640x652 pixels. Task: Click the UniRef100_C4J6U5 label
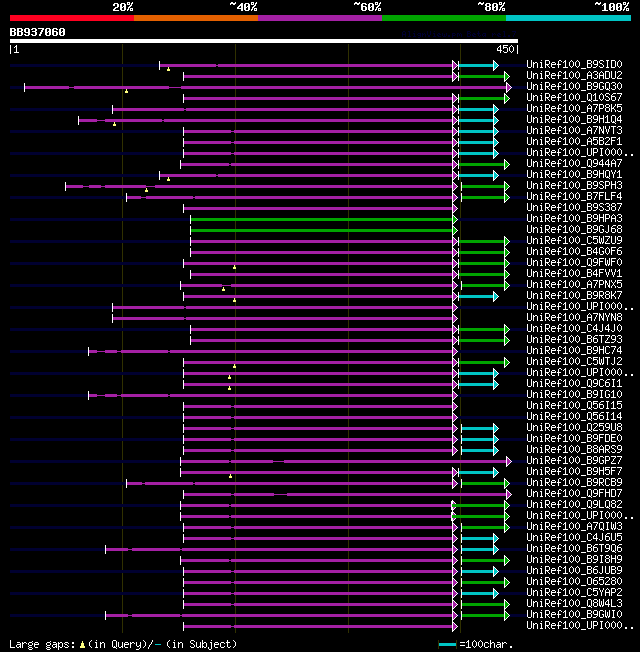click(574, 537)
